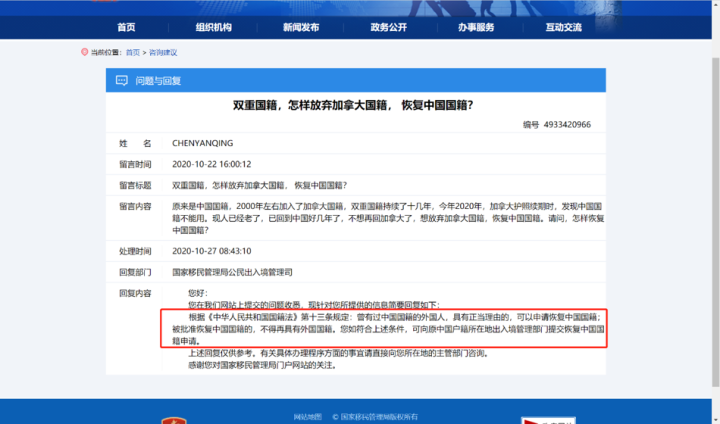
Task: Click the 留言标题 row label
Action: pos(135,185)
